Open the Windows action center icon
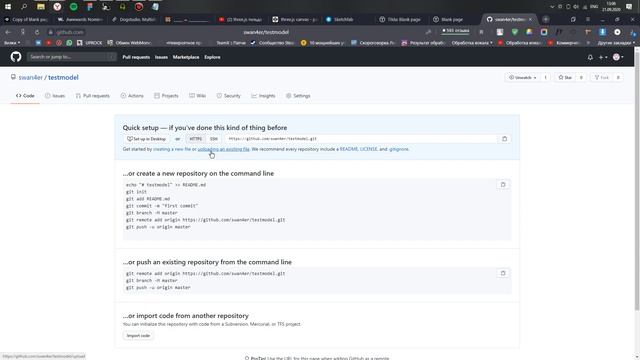Viewport: 640px width, 360px height. pyautogui.click(x=629, y=7)
